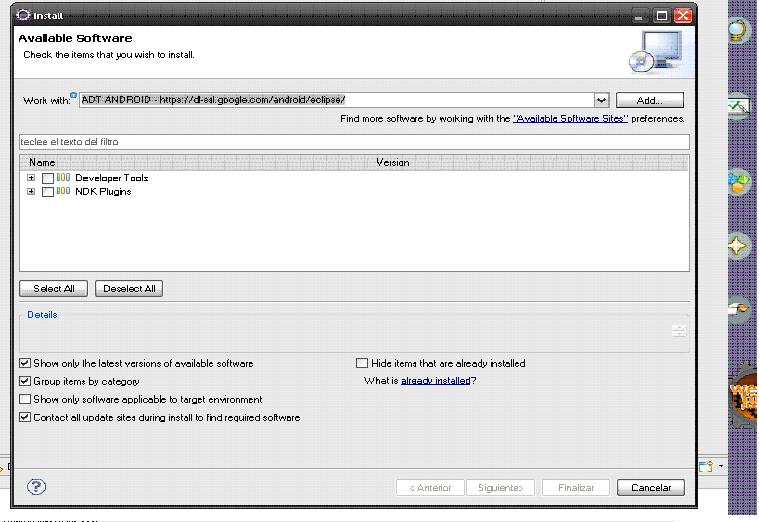Uncheck Contact all update sites checkbox
The height and width of the screenshot is (522, 759).
coord(25,417)
